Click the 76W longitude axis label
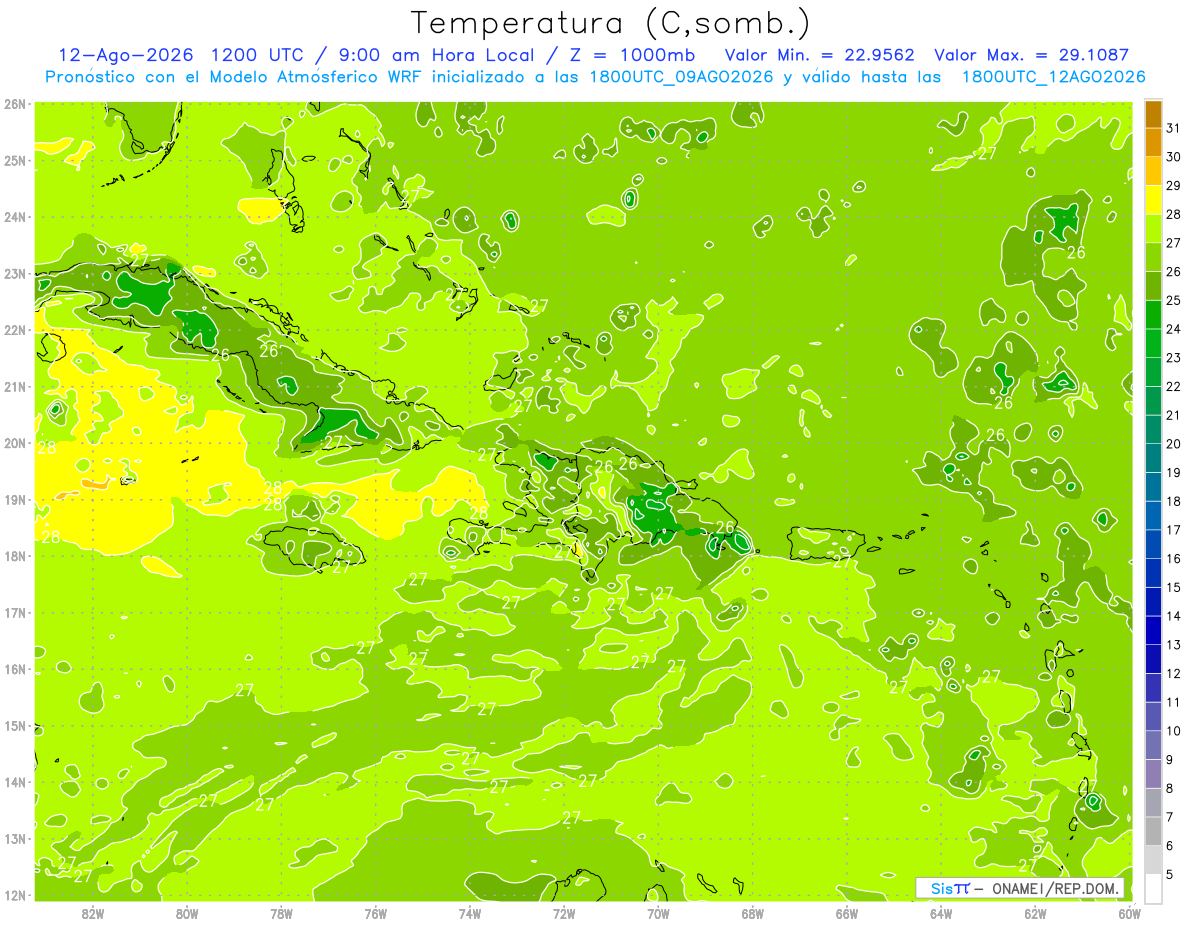Image resolution: width=1200 pixels, height=927 pixels. [375, 913]
